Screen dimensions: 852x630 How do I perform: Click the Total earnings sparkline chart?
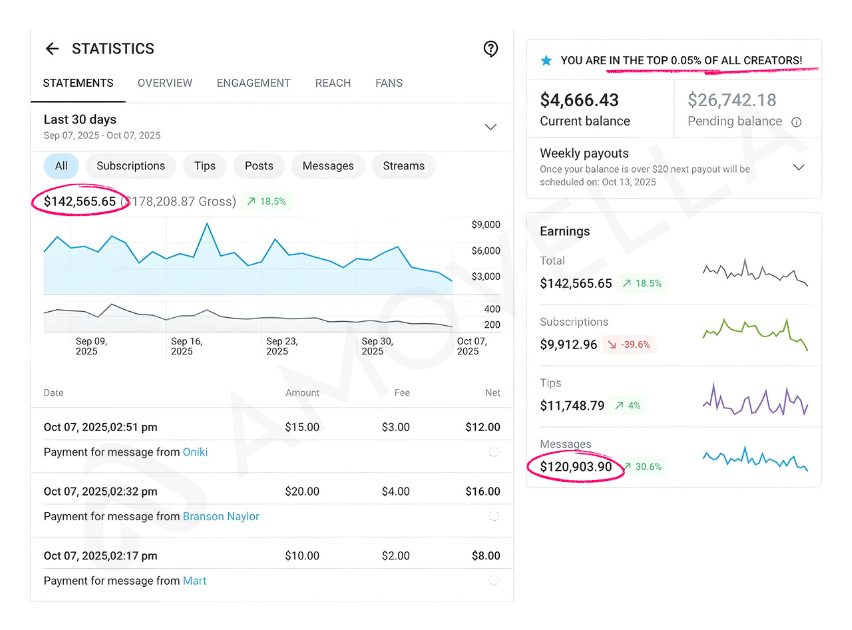pyautogui.click(x=755, y=270)
